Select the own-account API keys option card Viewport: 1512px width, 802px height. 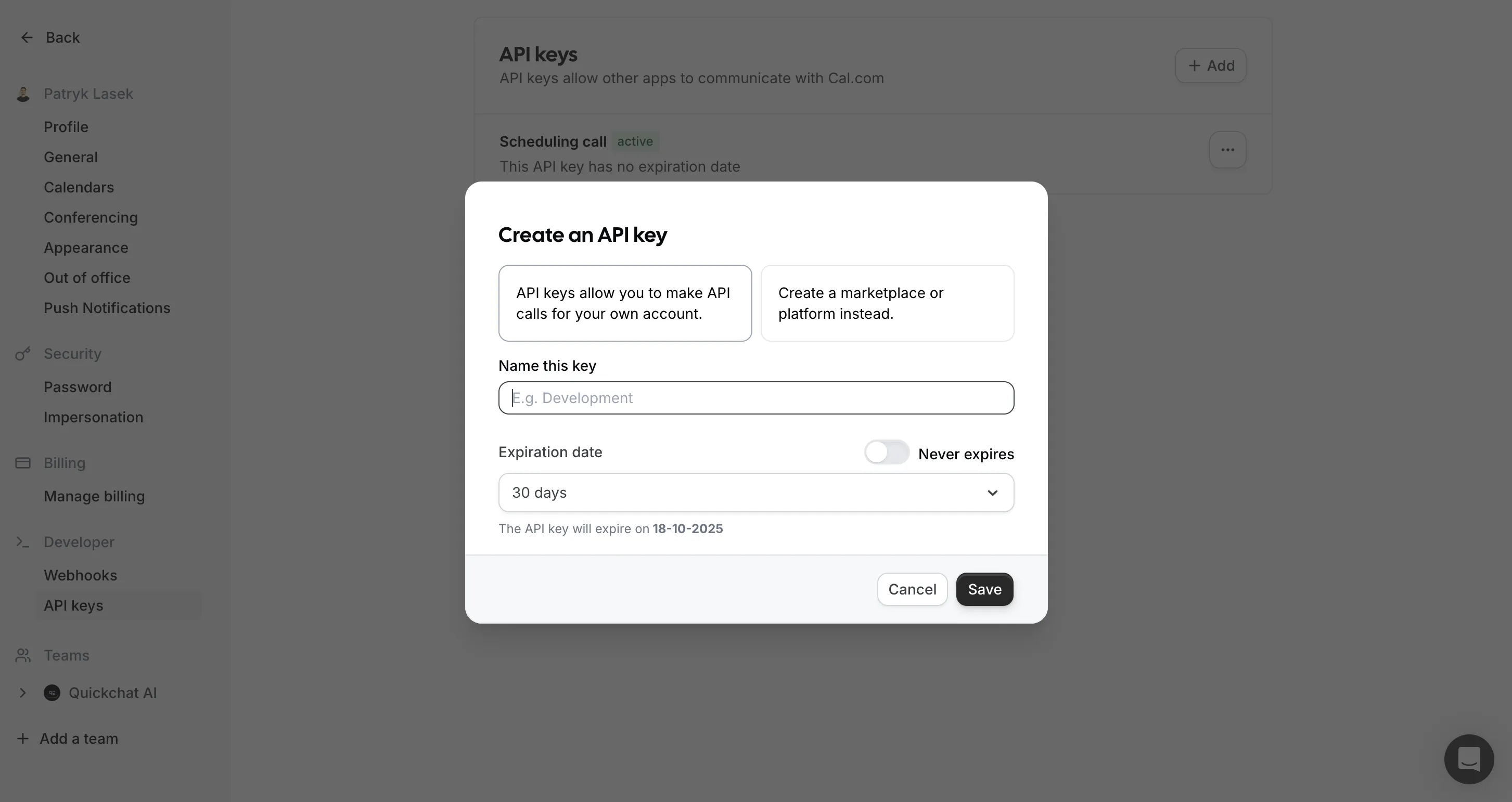tap(624, 303)
